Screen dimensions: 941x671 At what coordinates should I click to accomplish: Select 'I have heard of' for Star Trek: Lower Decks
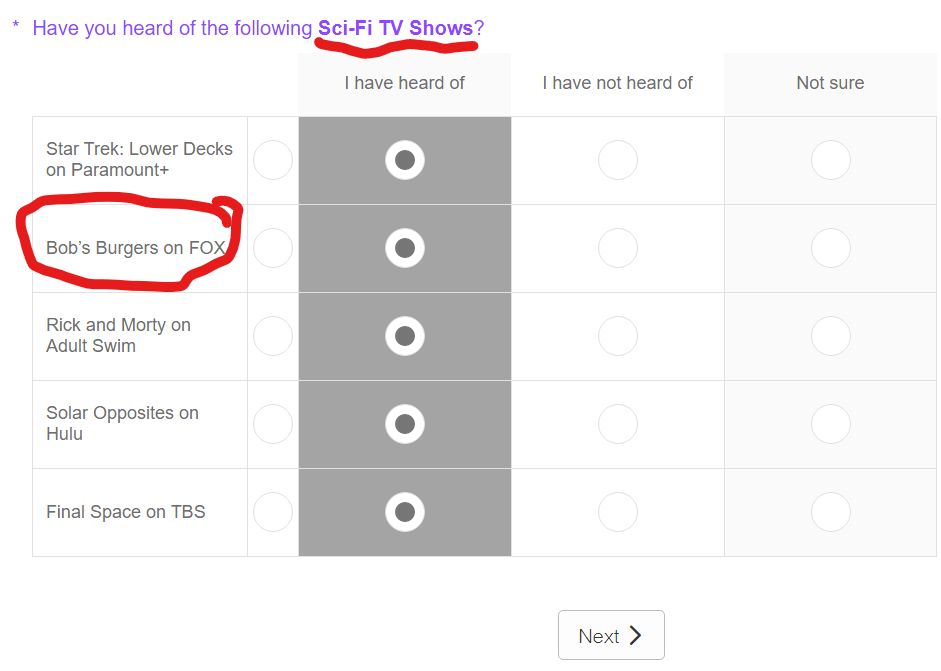click(x=404, y=160)
